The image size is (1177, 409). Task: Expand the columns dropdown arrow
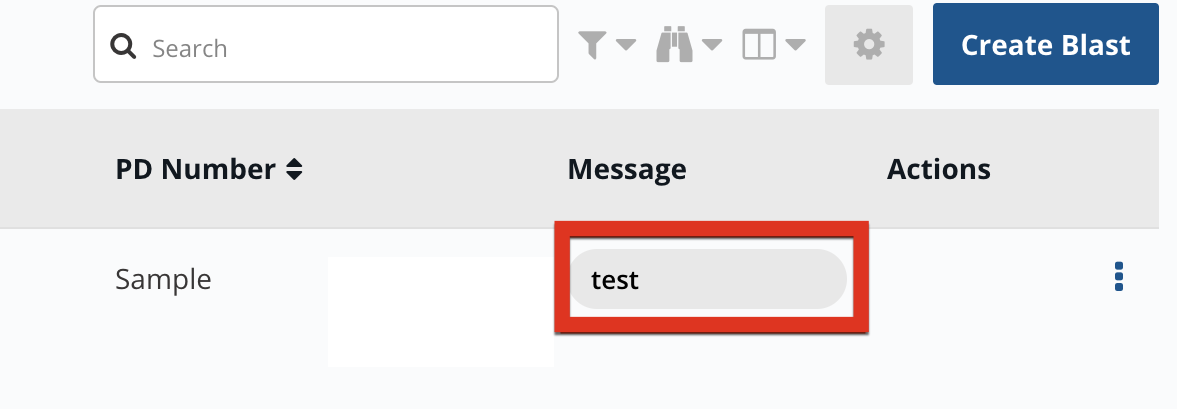point(795,45)
